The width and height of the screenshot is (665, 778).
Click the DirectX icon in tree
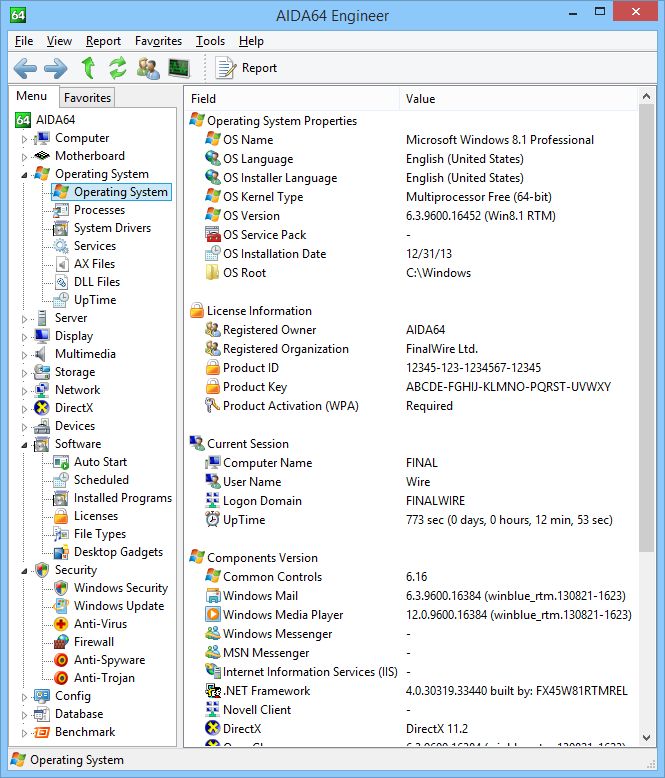click(42, 408)
